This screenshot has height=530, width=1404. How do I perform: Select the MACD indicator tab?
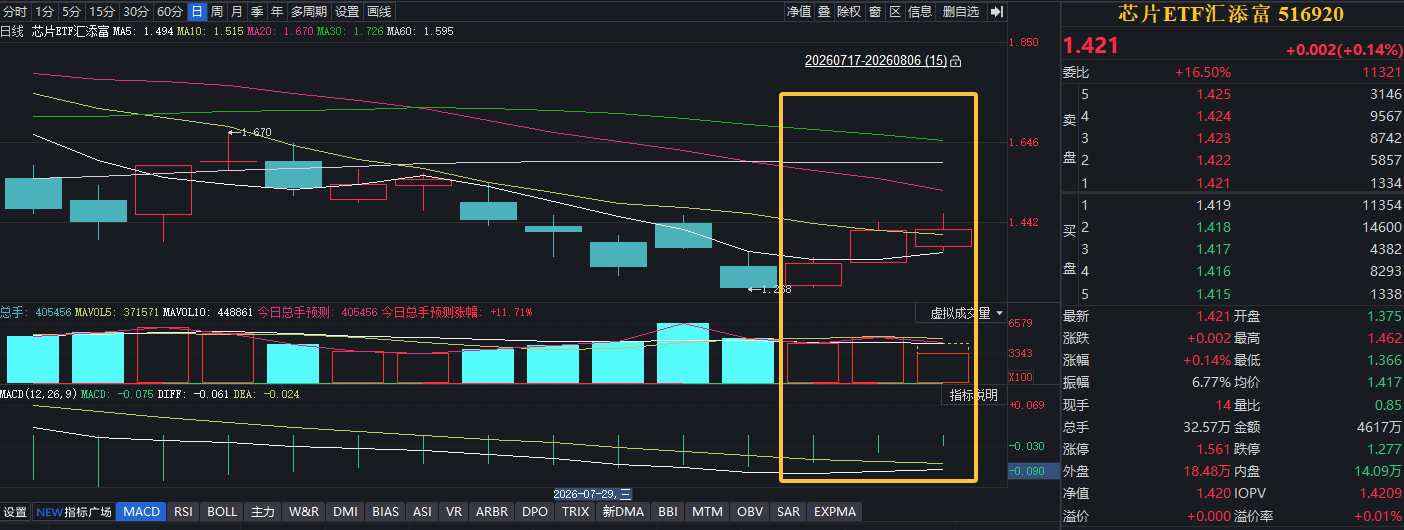coord(141,512)
